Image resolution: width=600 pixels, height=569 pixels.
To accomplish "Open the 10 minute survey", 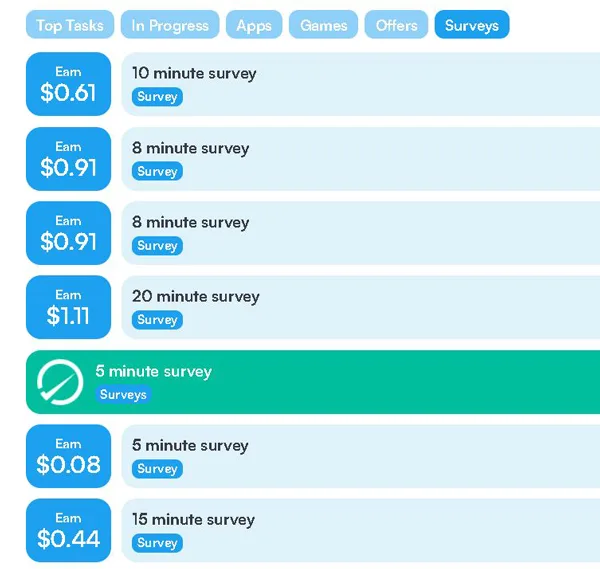I will pos(360,84).
